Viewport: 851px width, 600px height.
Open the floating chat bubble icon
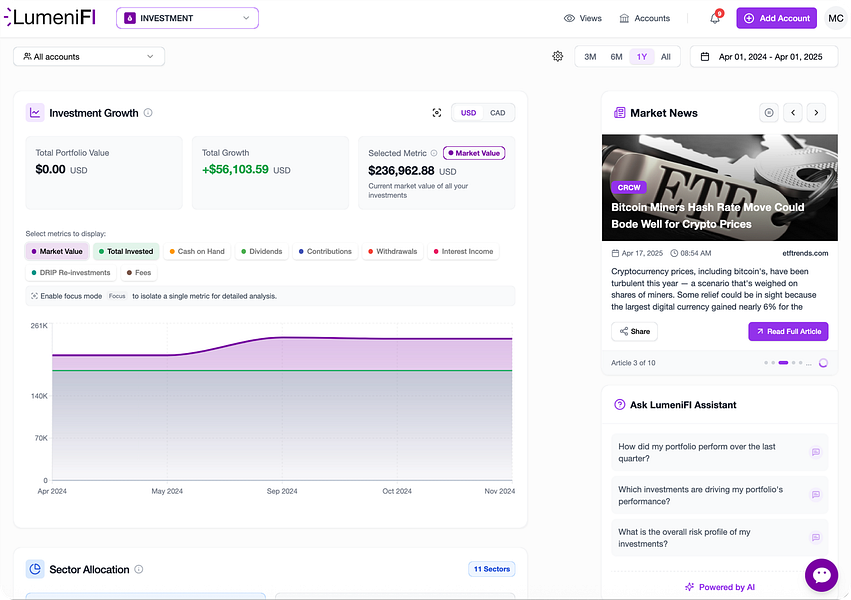[x=821, y=575]
